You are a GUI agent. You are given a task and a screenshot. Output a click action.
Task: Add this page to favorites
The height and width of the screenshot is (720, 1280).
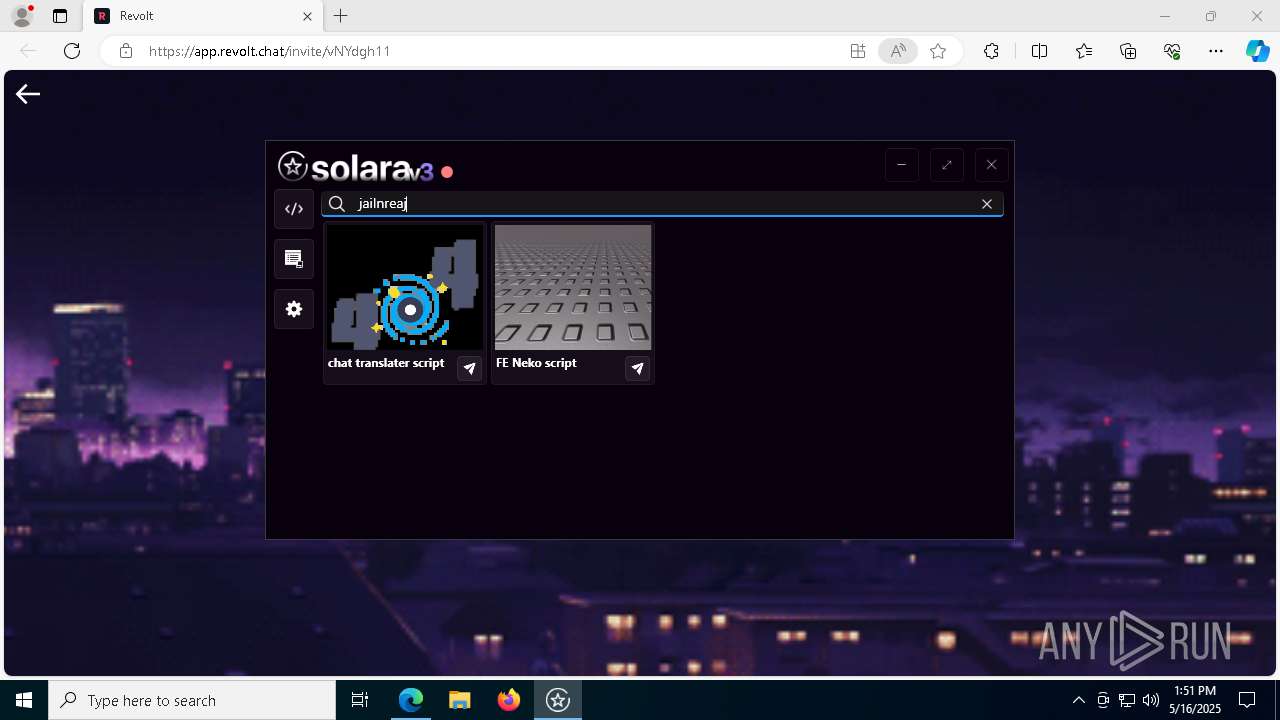938,51
